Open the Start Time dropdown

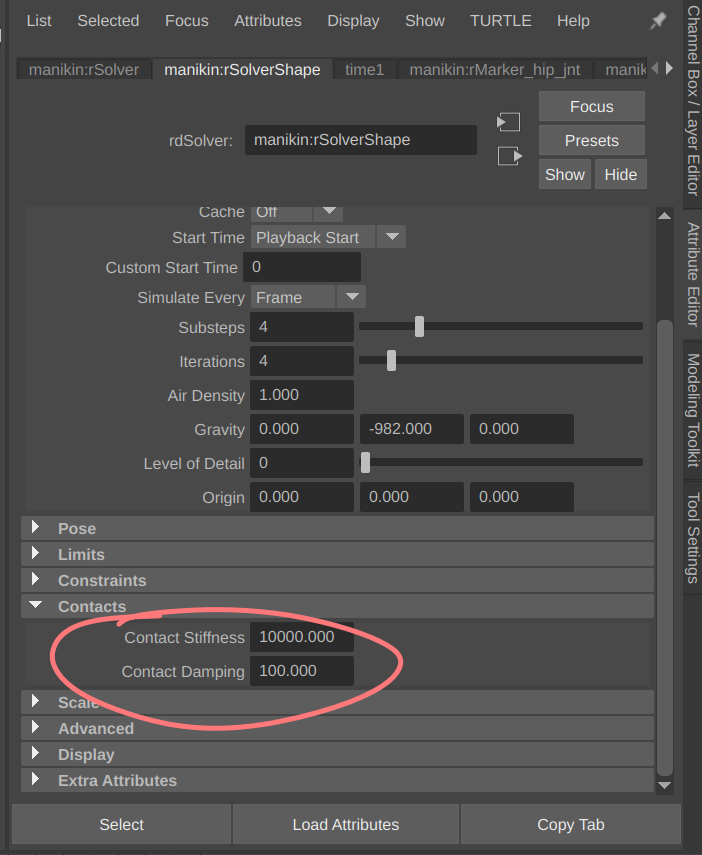[x=392, y=237]
